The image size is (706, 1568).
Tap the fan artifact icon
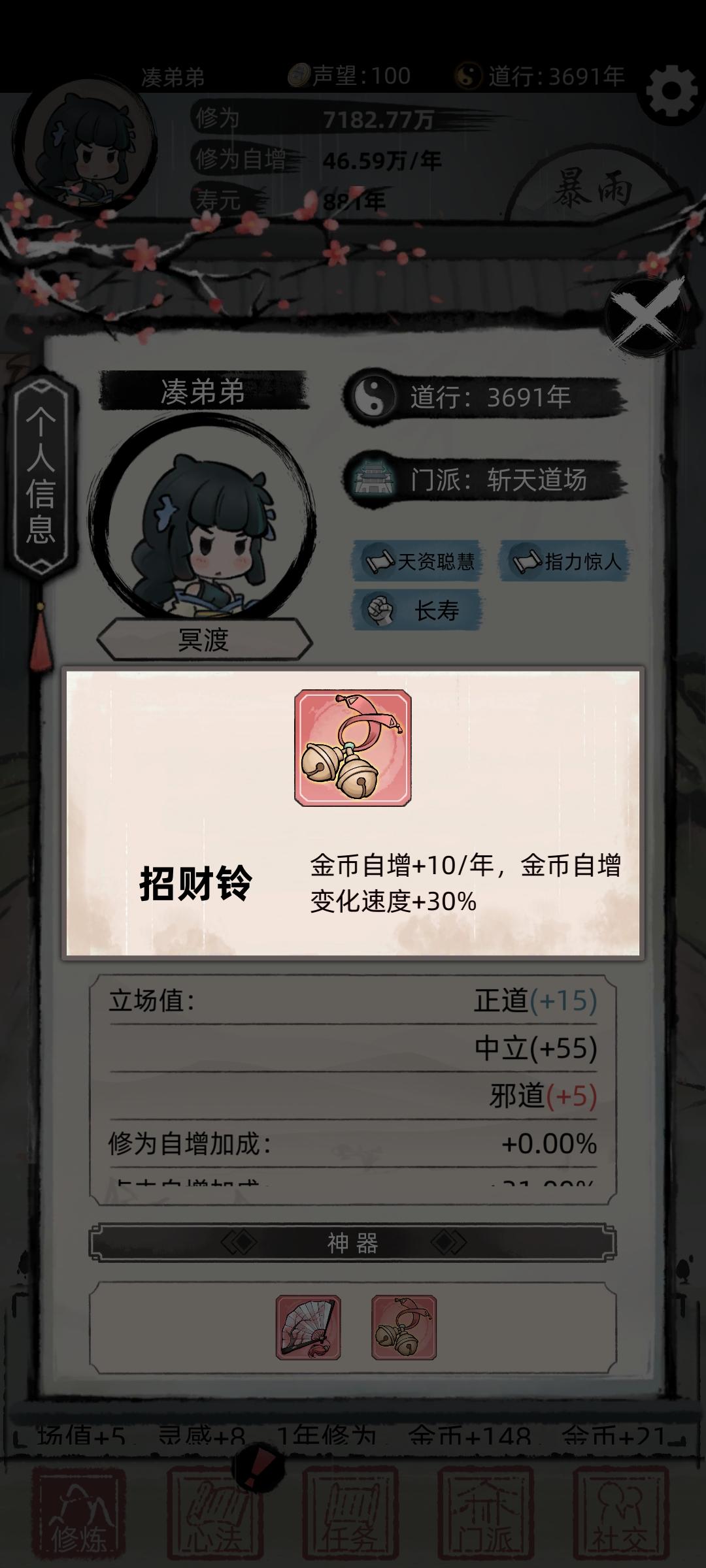(x=308, y=1327)
